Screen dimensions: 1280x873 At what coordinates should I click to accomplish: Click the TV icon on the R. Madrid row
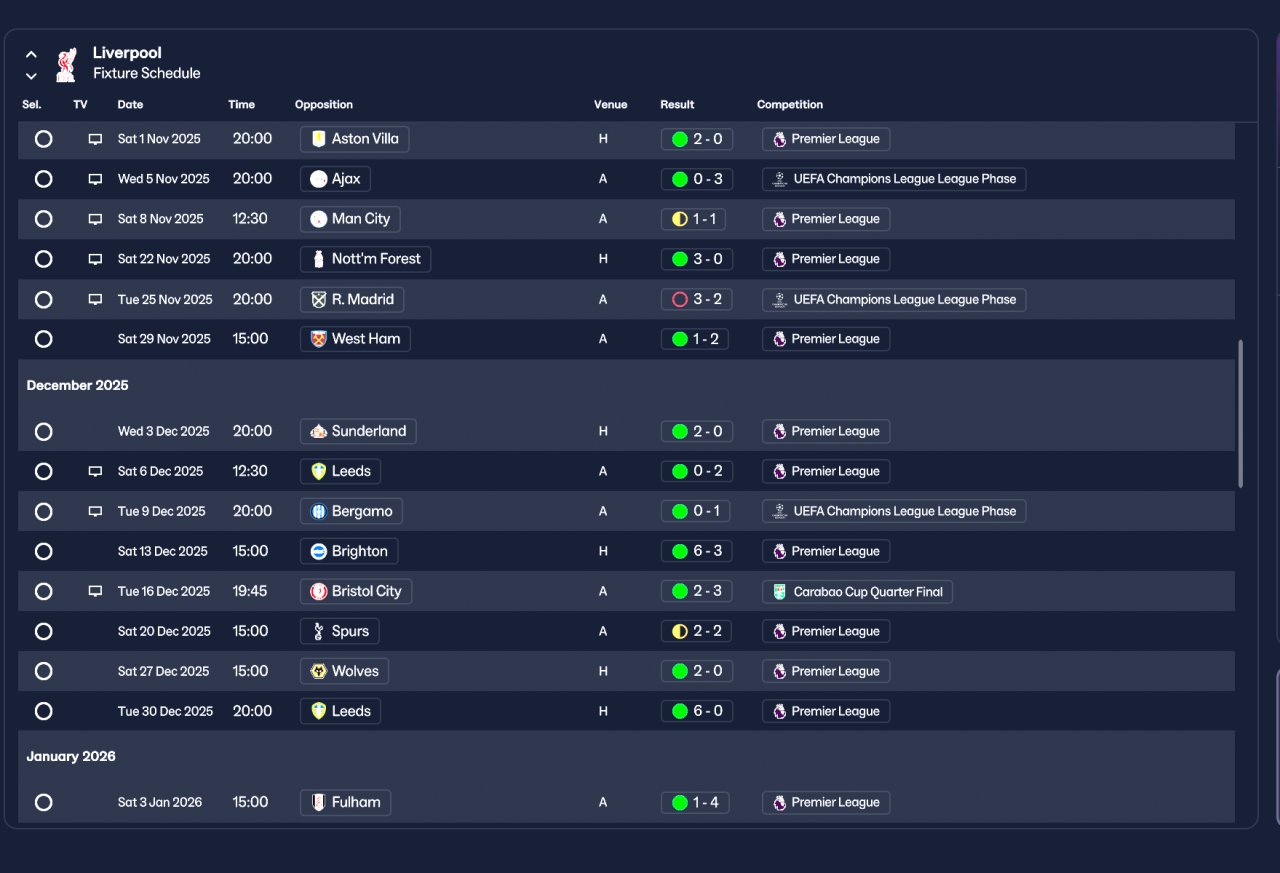coord(95,300)
